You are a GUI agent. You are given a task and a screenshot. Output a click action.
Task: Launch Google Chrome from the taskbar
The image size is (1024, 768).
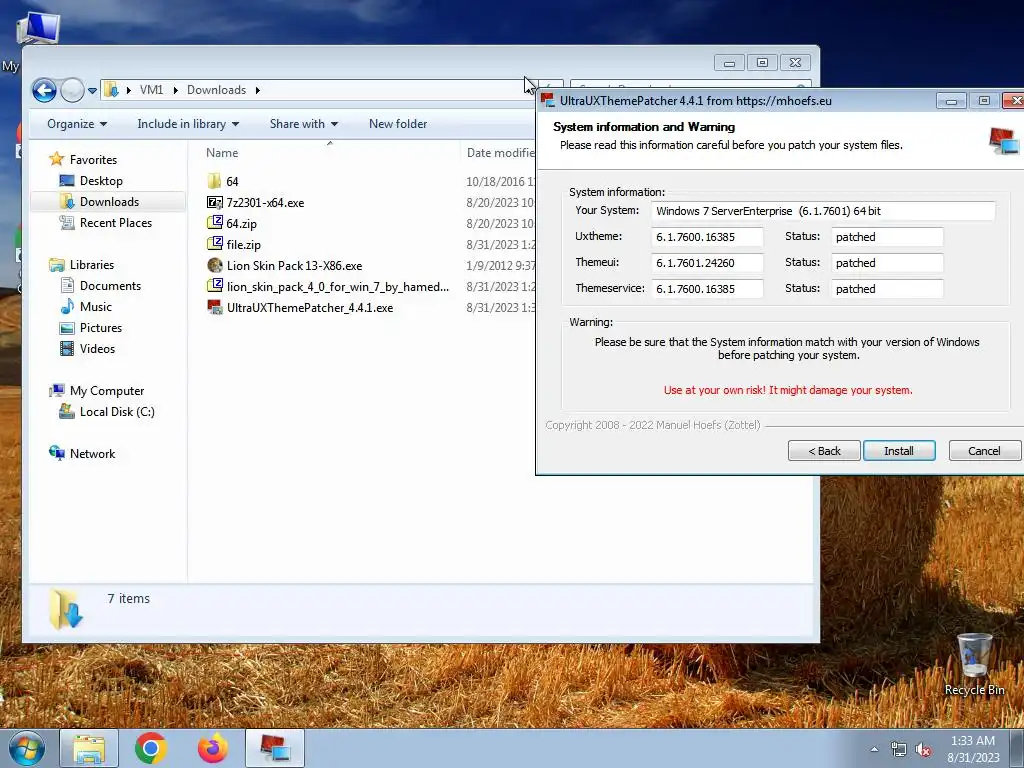click(150, 748)
